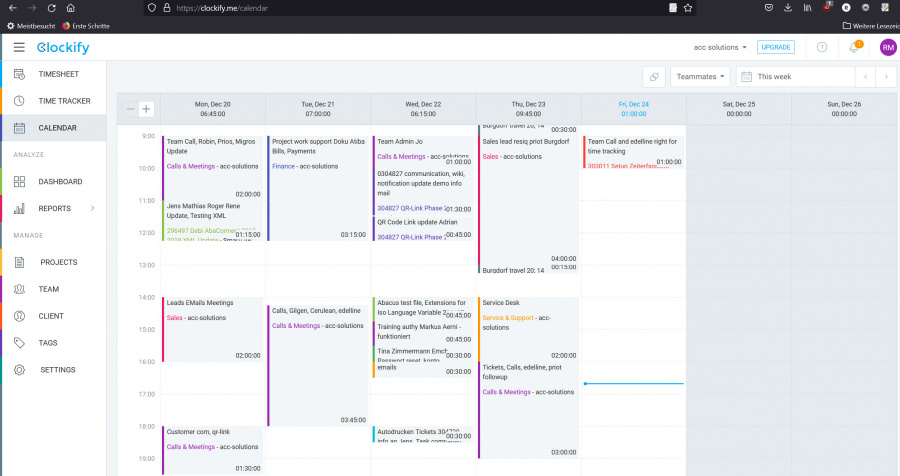Click the UPGRADE button
Screen dimensions: 900x476
775,47
